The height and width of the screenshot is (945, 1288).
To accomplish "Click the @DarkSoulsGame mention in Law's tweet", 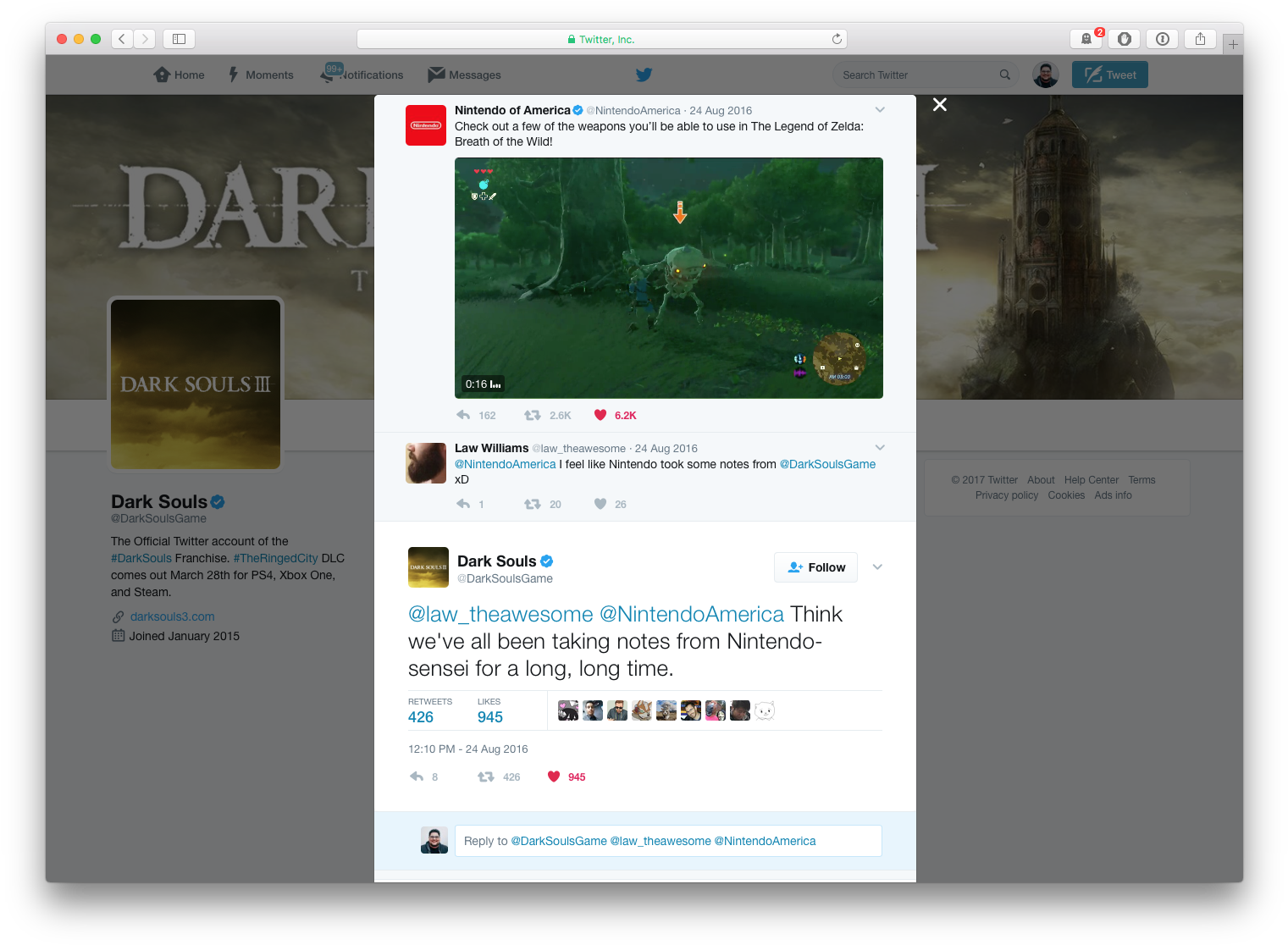I will [x=827, y=464].
